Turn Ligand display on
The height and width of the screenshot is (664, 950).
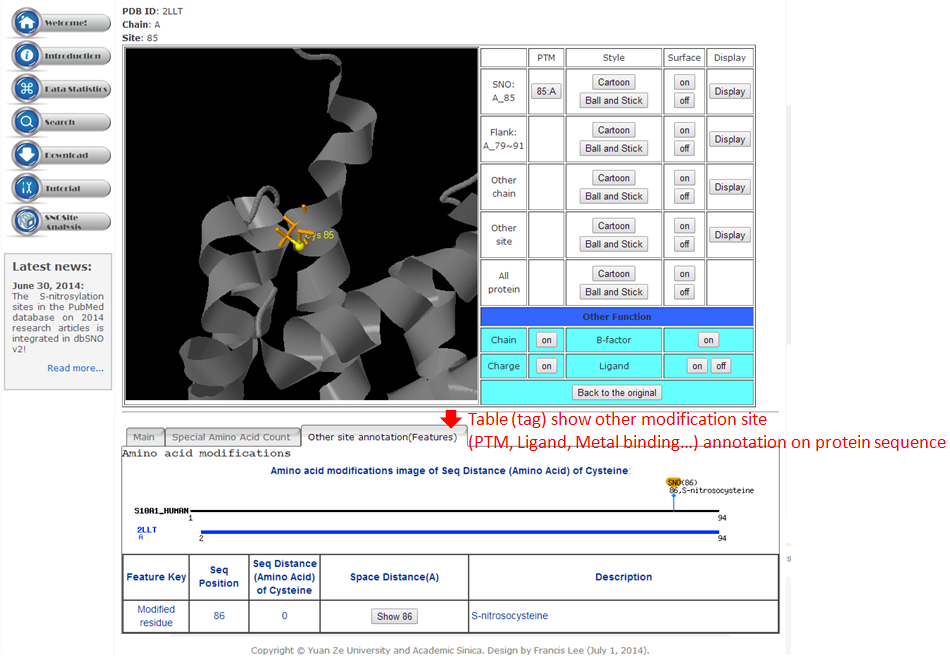pyautogui.click(x=697, y=366)
